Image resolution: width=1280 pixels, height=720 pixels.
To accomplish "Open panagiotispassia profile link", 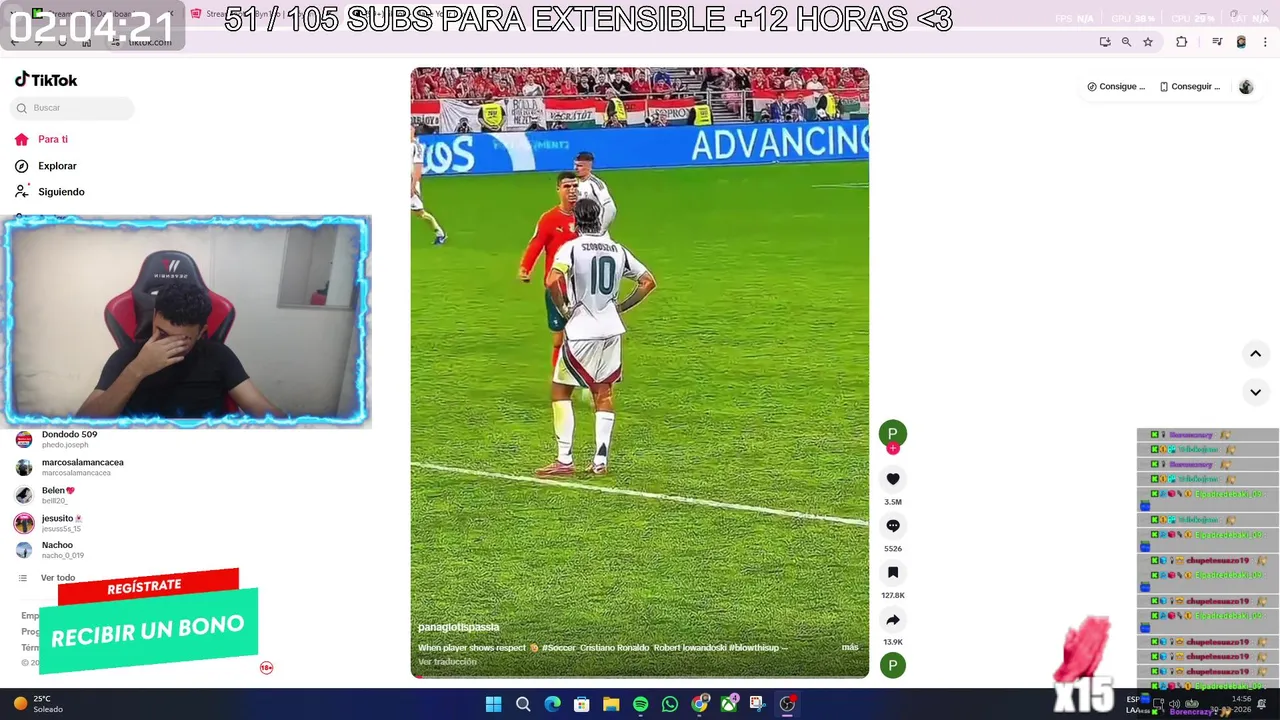I will click(458, 627).
